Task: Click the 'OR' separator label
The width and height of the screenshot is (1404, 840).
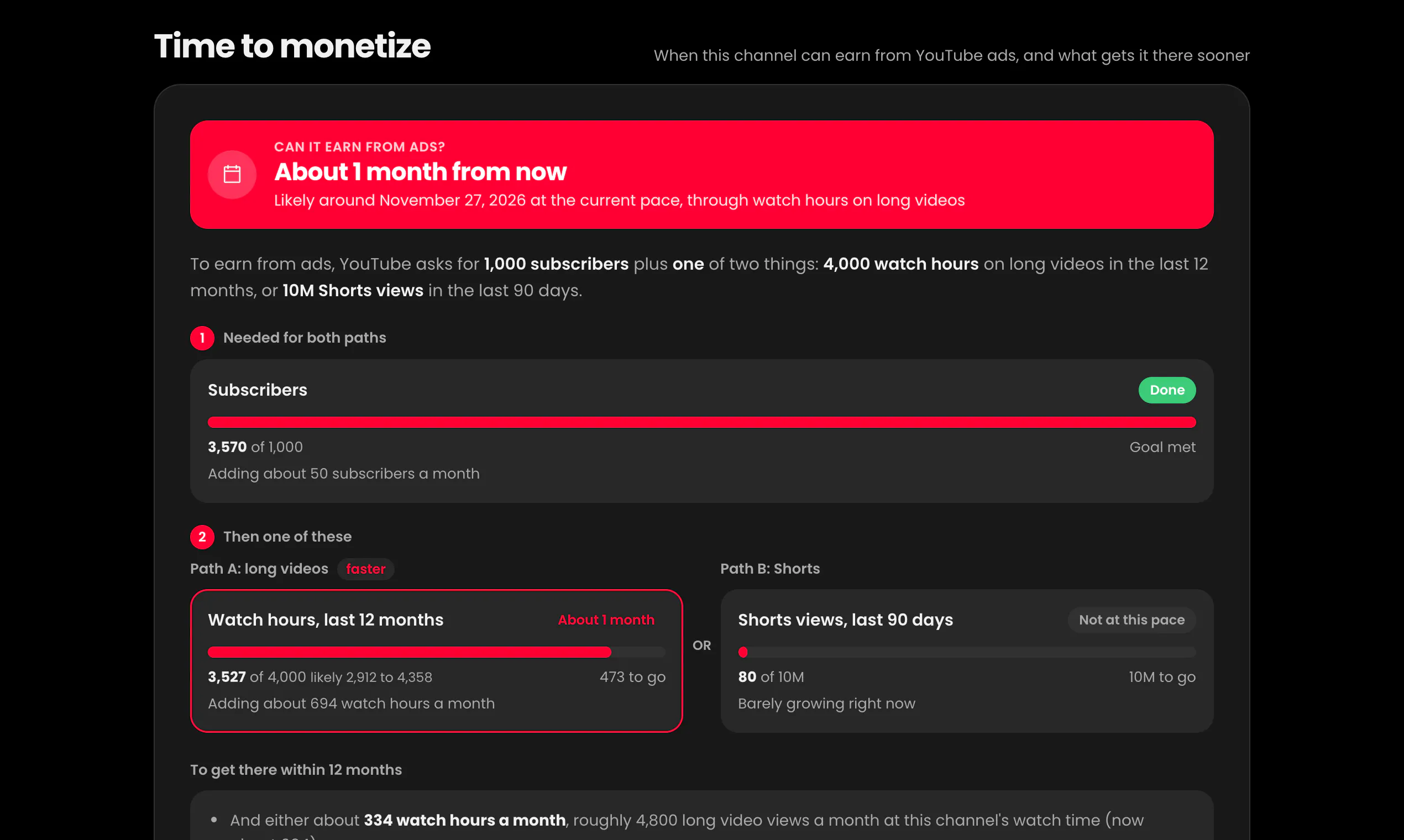Action: pos(701,645)
